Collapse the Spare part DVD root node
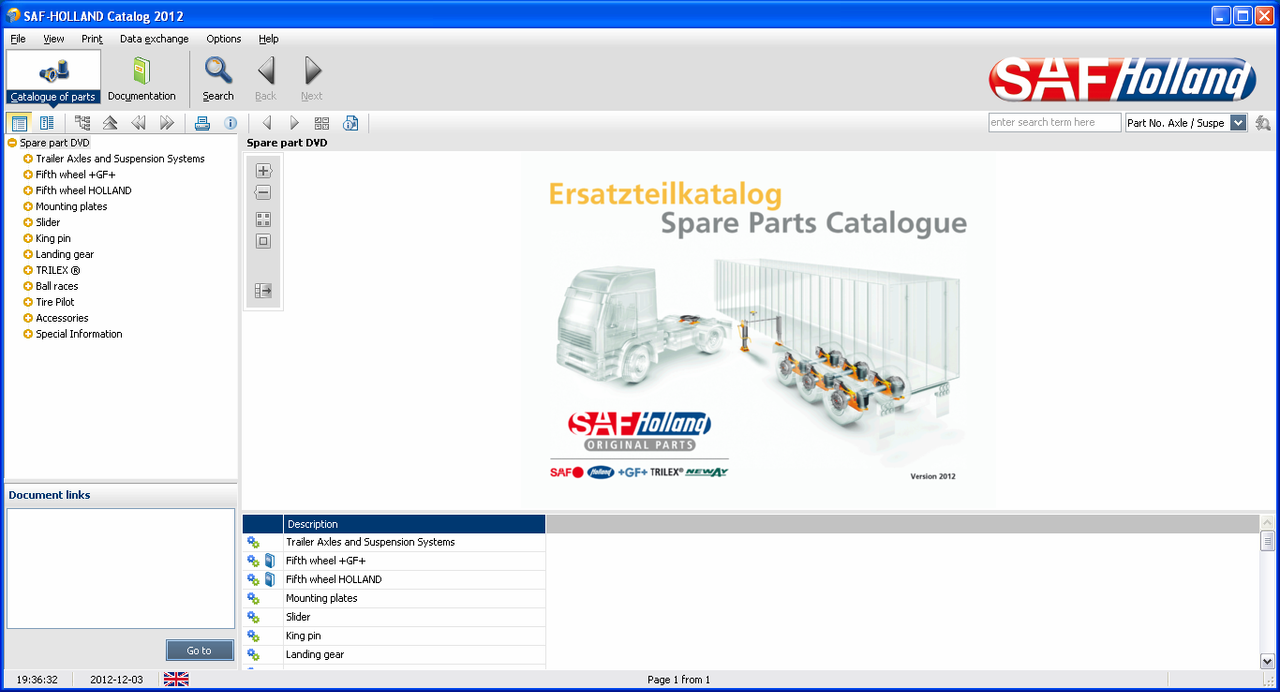 pos(12,143)
